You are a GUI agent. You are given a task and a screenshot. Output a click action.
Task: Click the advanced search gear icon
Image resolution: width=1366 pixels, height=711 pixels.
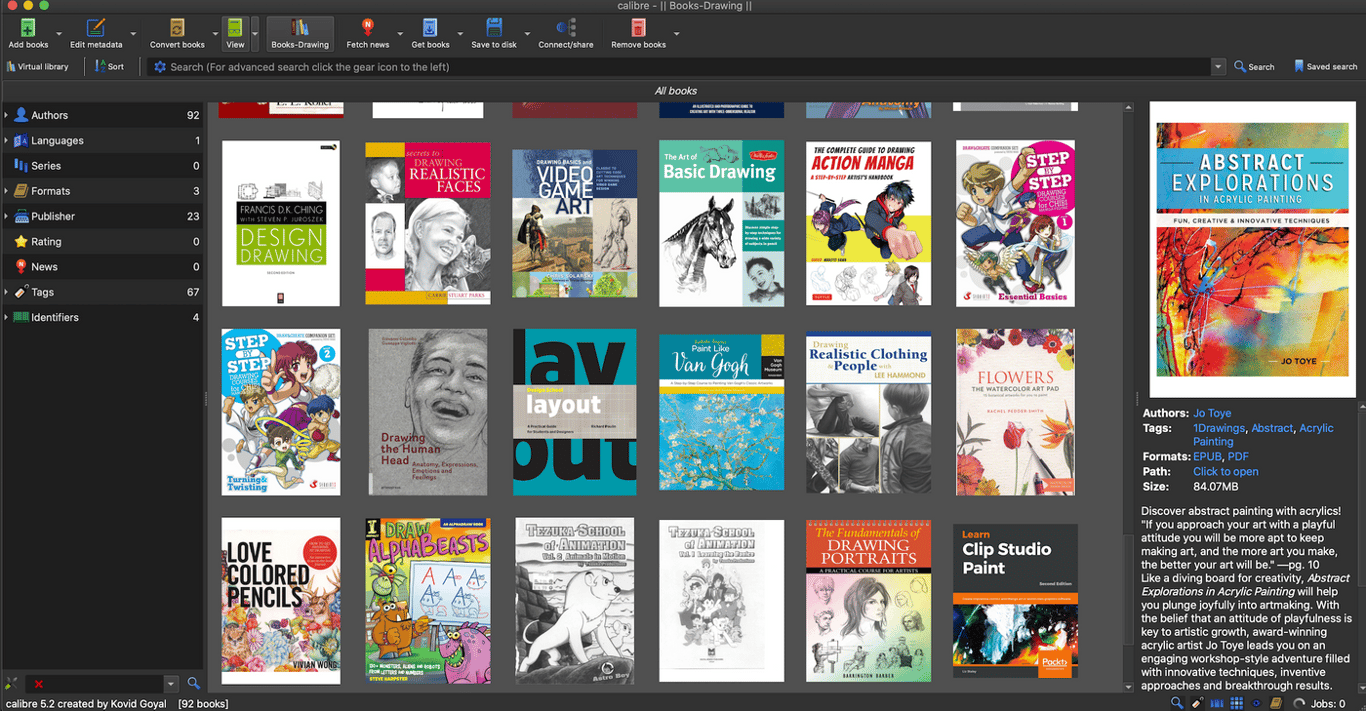[x=159, y=67]
